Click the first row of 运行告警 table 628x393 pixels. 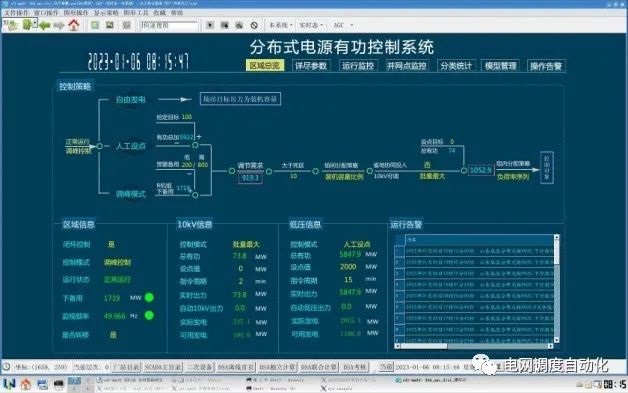pyautogui.click(x=474, y=251)
